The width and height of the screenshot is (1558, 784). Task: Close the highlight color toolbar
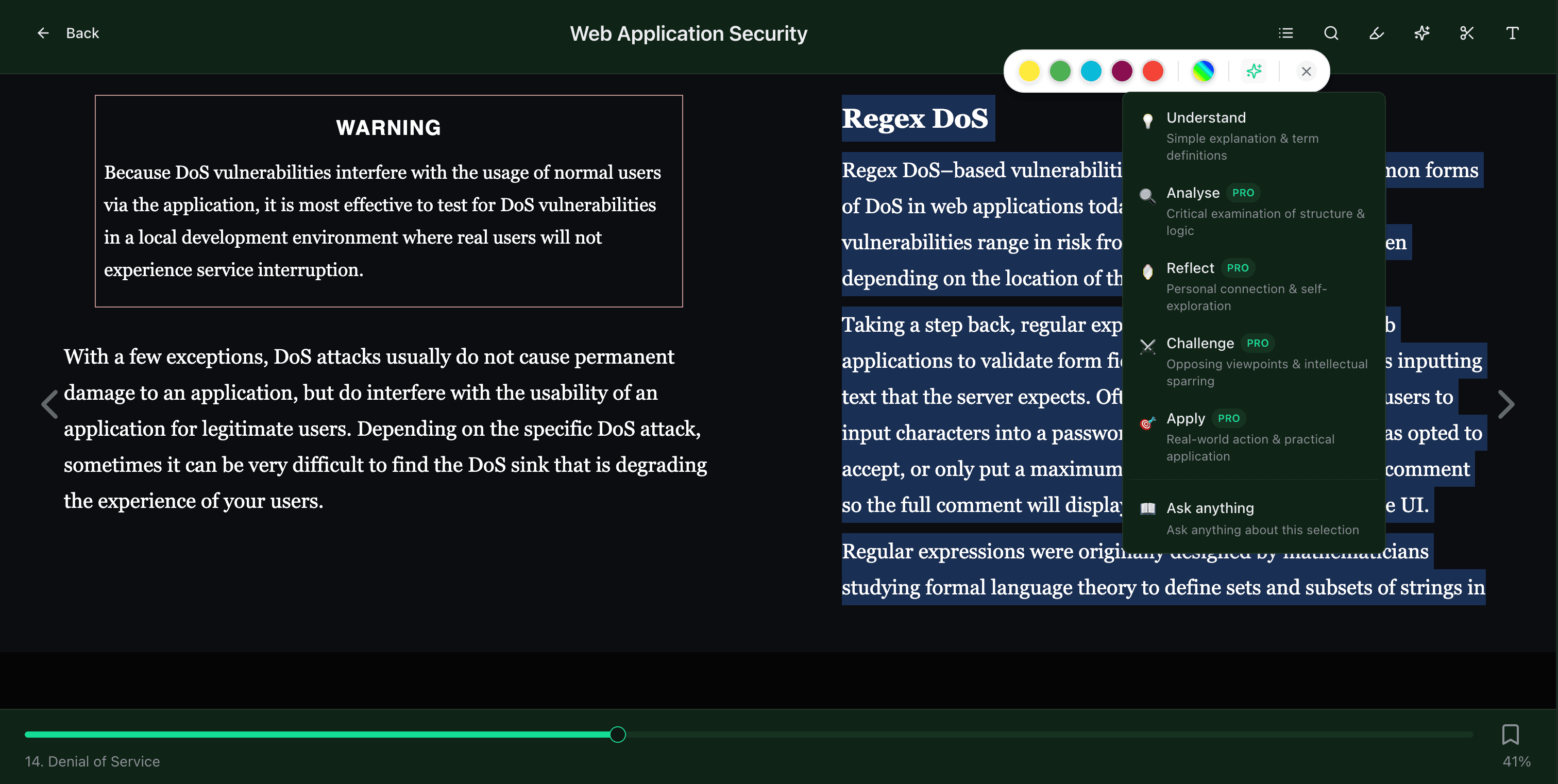click(x=1307, y=71)
